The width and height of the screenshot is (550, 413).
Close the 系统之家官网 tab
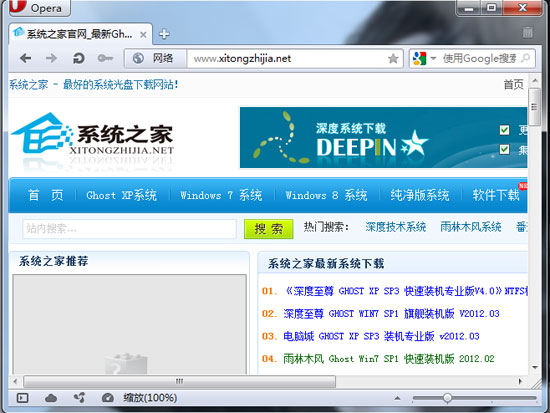point(143,35)
